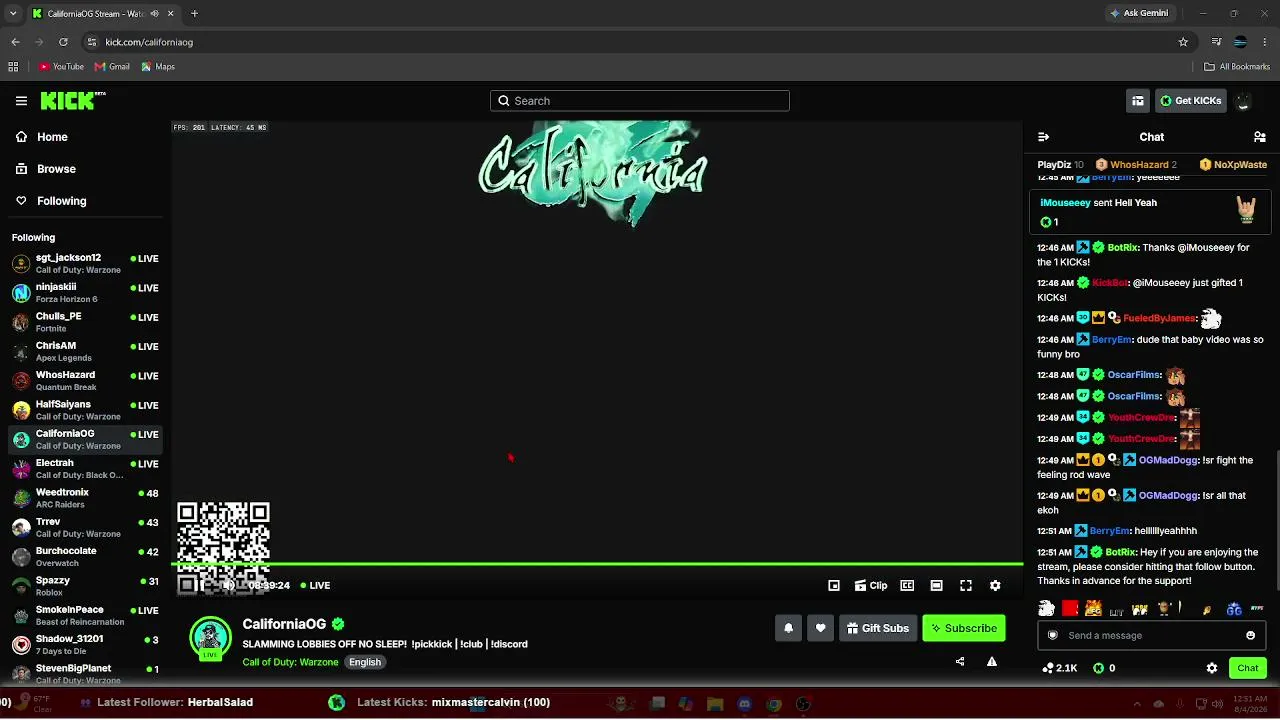Open Maps bookmark
1280x720 pixels.
coord(158,67)
